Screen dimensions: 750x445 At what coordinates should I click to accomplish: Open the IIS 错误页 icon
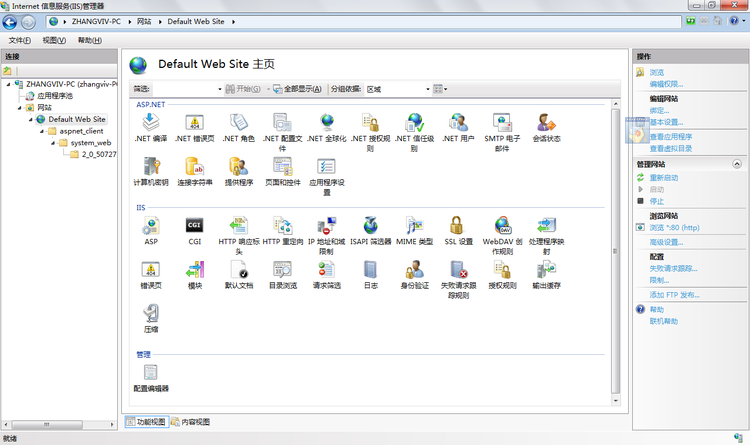(151, 269)
